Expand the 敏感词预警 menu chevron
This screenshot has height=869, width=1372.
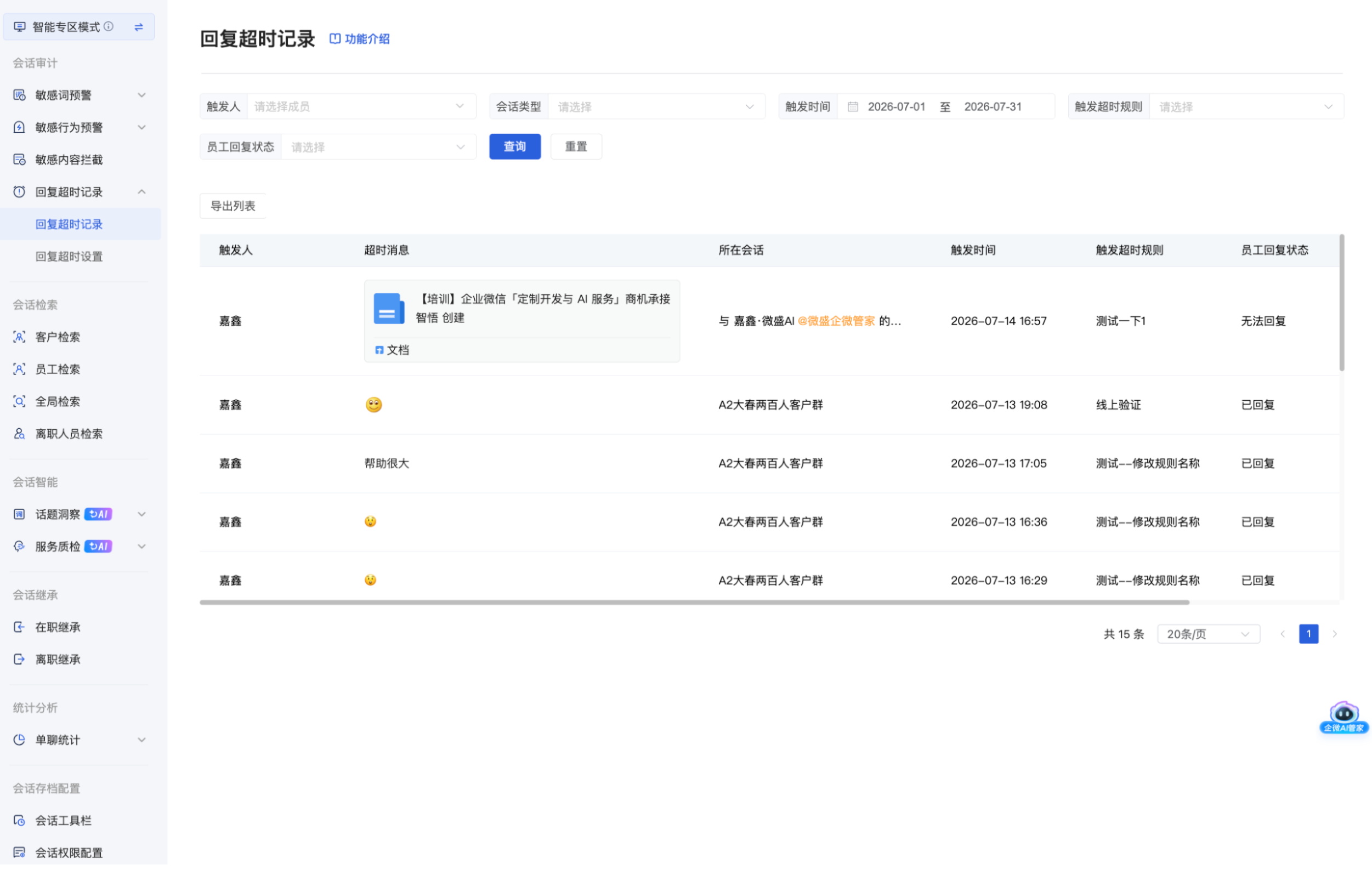[x=142, y=95]
